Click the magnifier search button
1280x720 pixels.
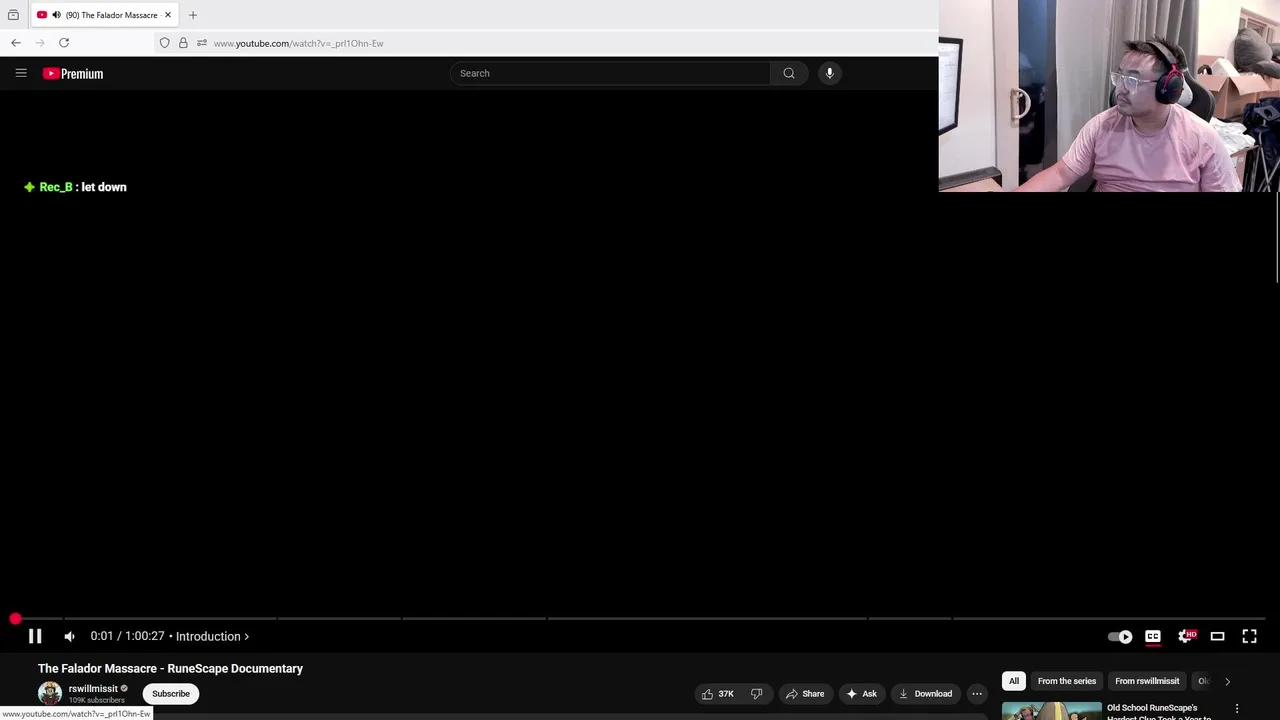point(789,73)
